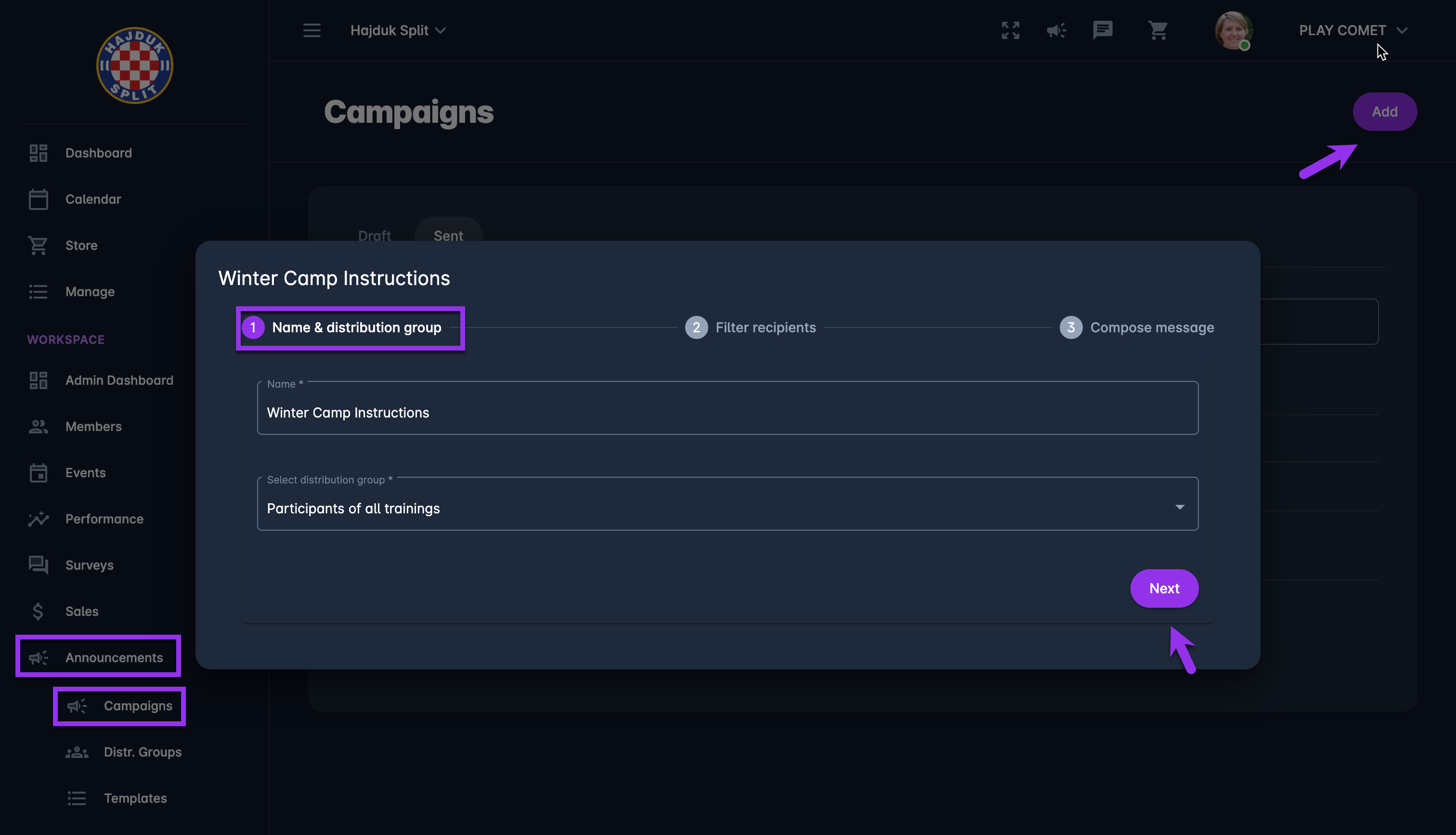
Task: Click the campaign Name input field
Action: click(x=727, y=412)
